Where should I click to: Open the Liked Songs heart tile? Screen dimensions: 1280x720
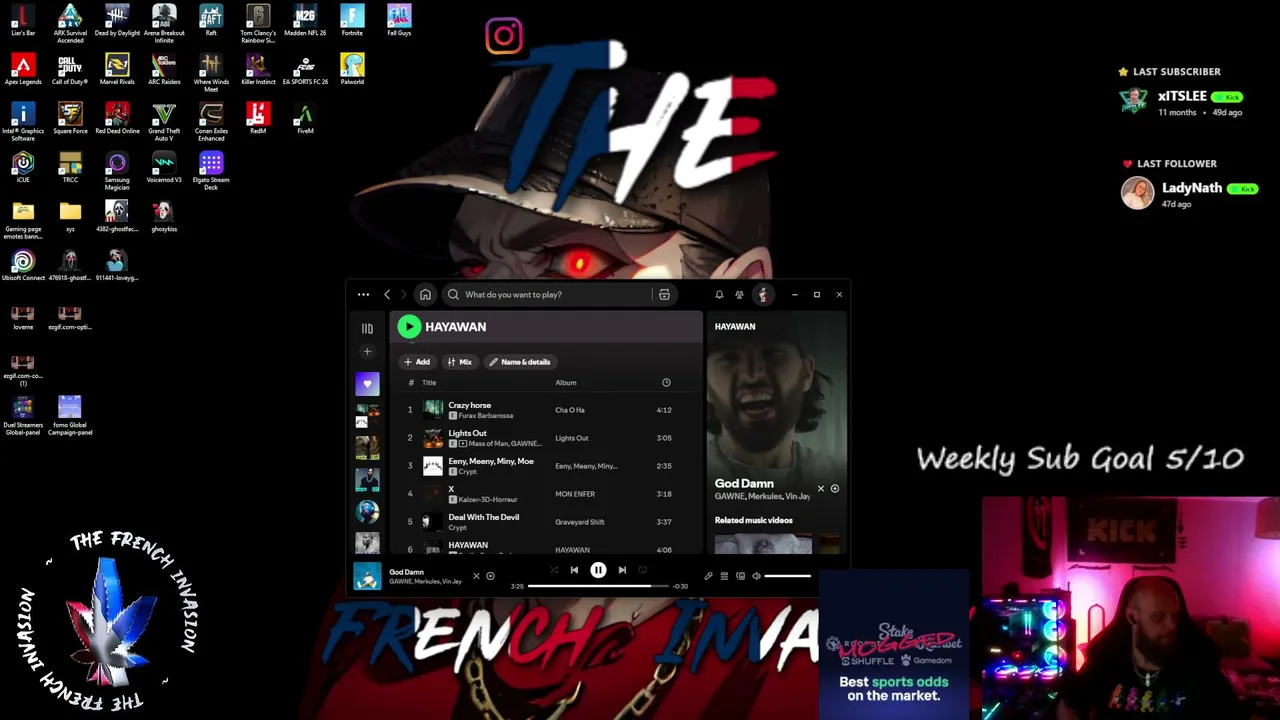coord(367,384)
